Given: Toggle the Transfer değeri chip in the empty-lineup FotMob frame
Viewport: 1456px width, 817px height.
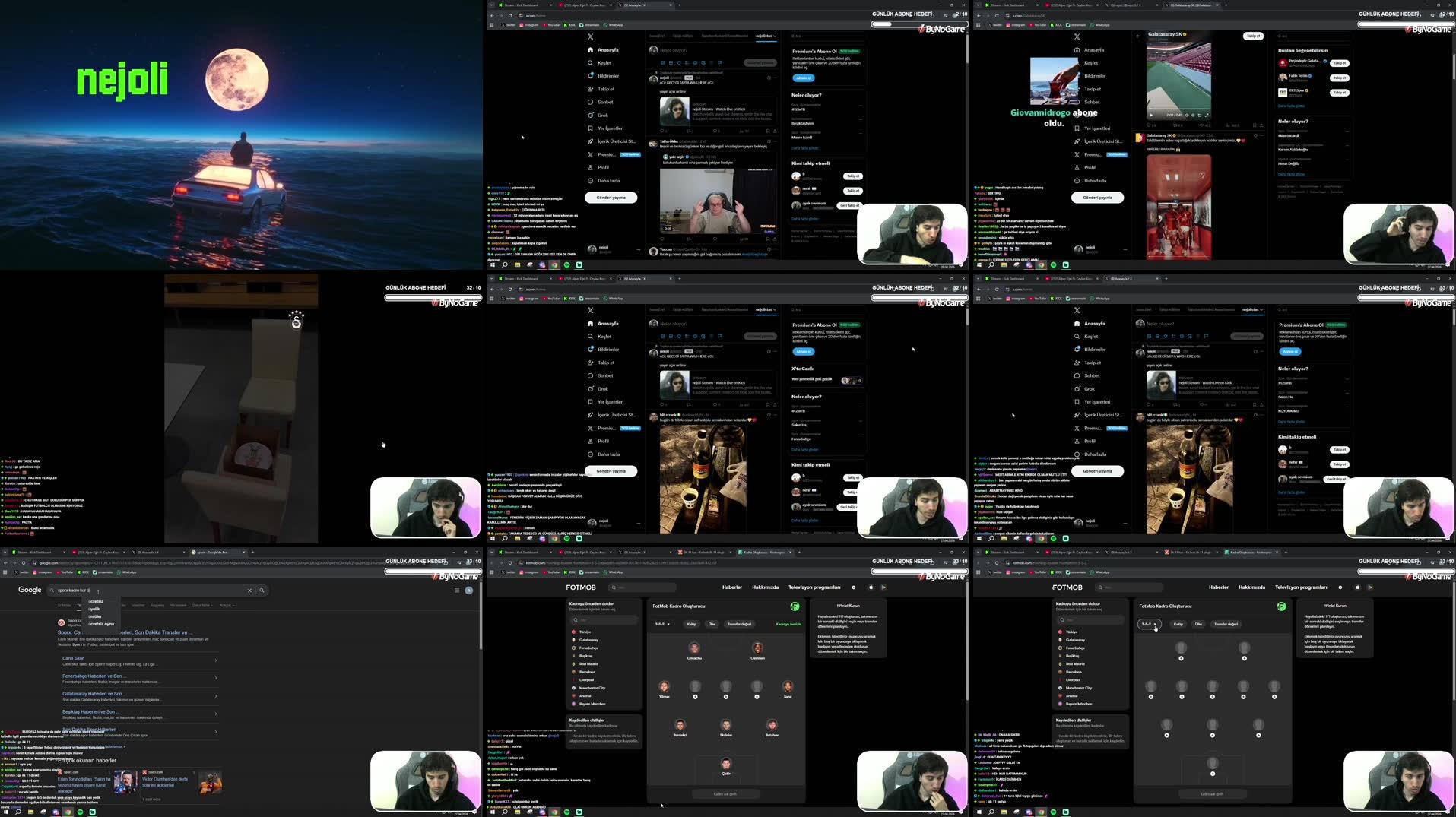Looking at the screenshot, I should pyautogui.click(x=1226, y=625).
